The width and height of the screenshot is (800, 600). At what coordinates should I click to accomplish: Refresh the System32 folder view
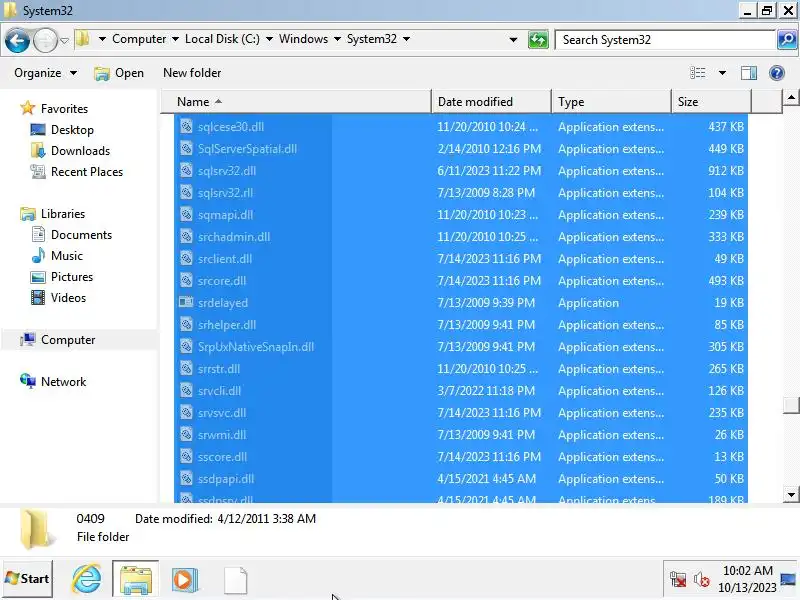(538, 40)
